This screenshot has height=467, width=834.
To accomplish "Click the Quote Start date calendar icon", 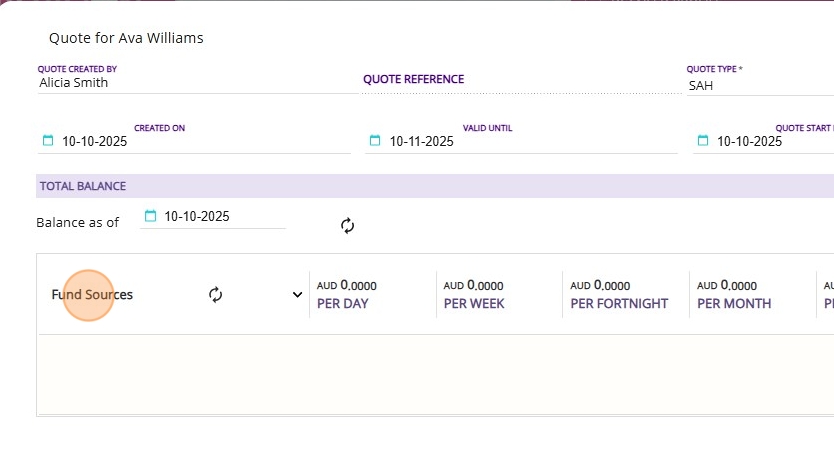I will click(x=703, y=141).
